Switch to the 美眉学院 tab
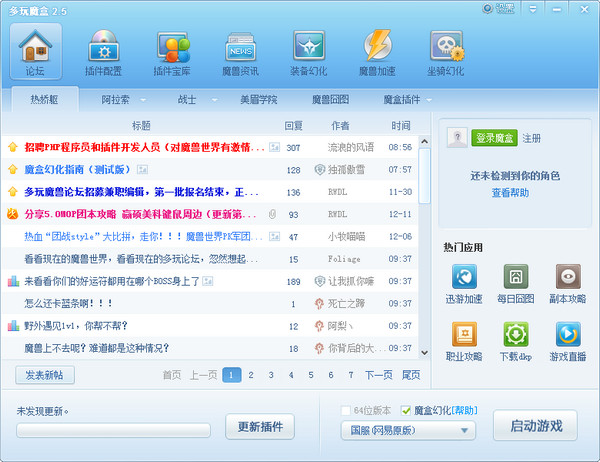 tap(258, 100)
